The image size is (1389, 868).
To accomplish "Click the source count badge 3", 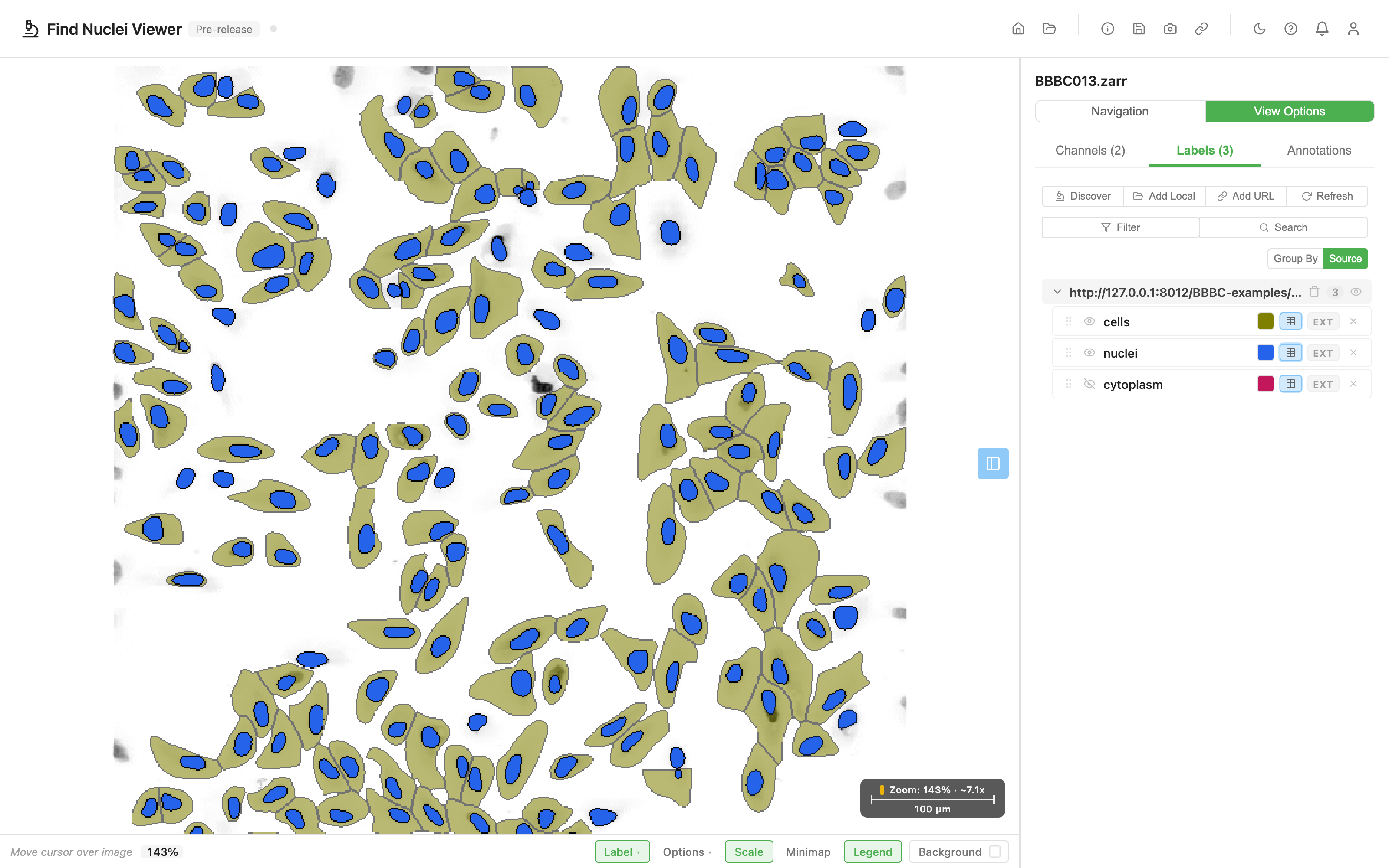I will pos(1335,292).
